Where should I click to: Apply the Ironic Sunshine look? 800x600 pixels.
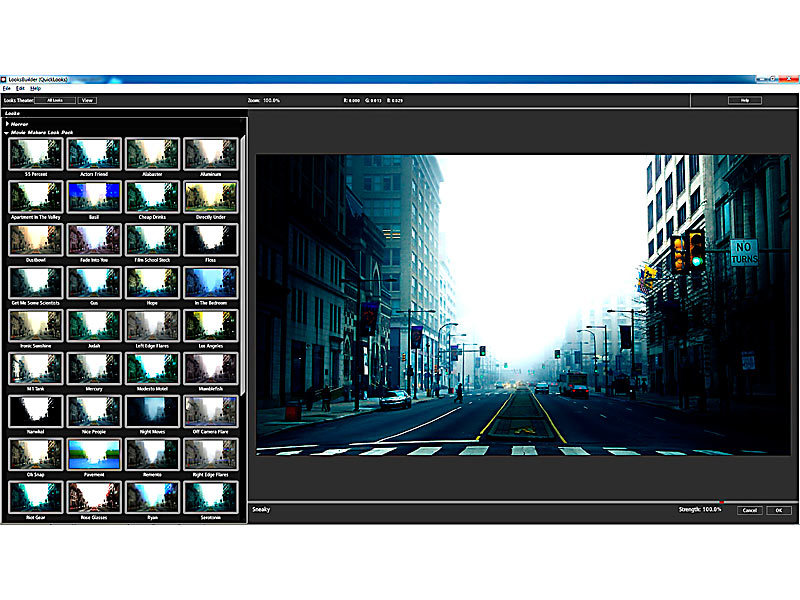coord(36,326)
